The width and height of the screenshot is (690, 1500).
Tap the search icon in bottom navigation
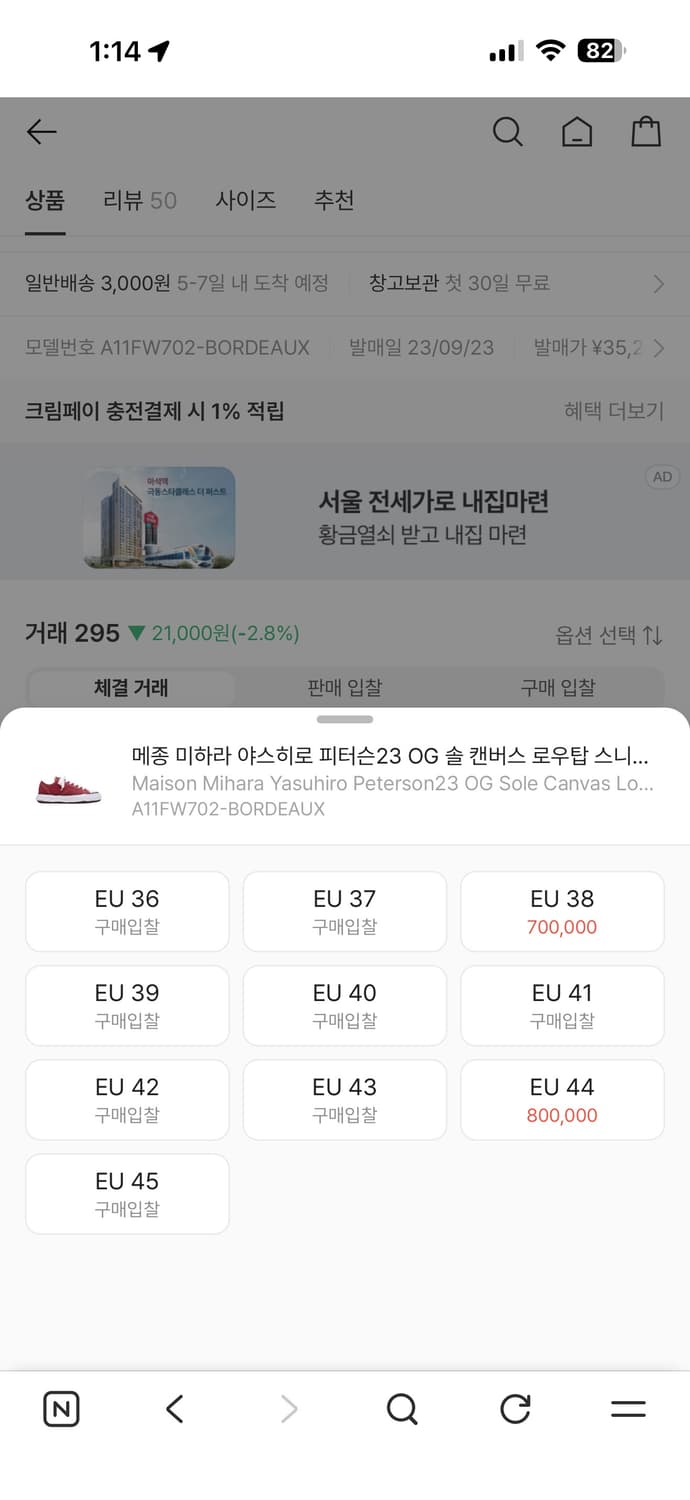click(401, 1409)
